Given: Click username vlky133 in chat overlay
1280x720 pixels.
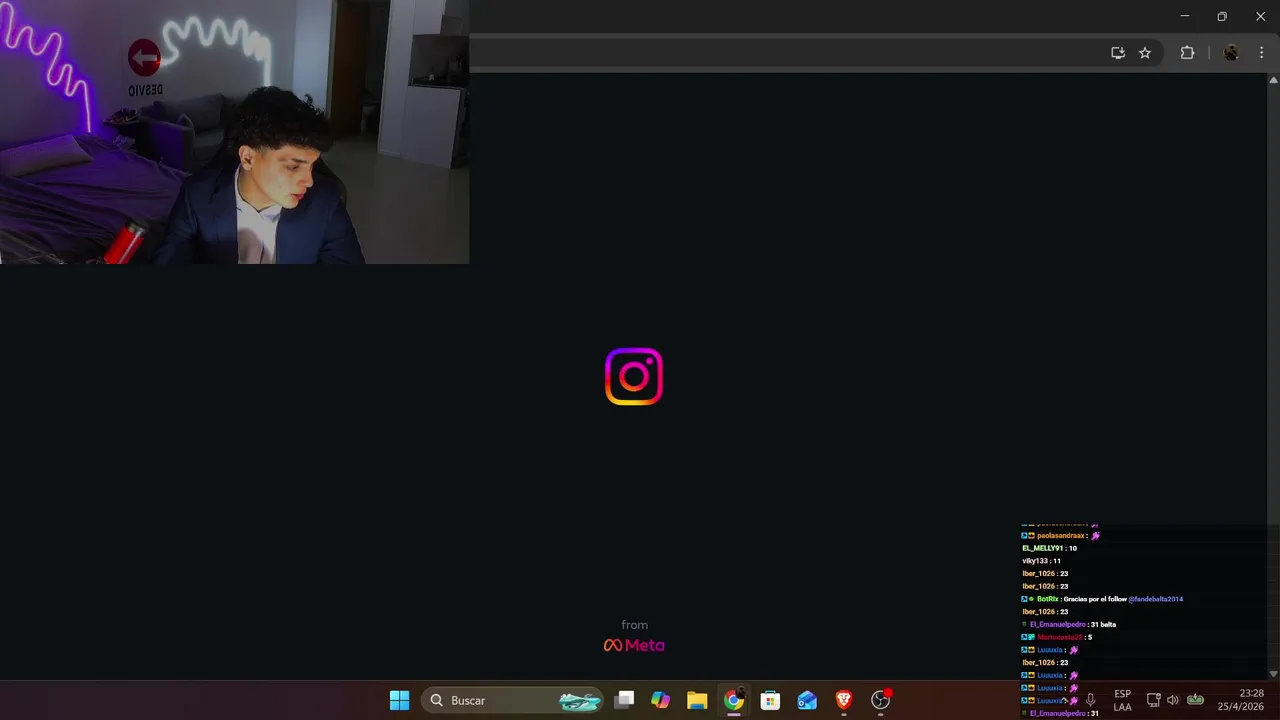Looking at the screenshot, I should (x=1035, y=561).
